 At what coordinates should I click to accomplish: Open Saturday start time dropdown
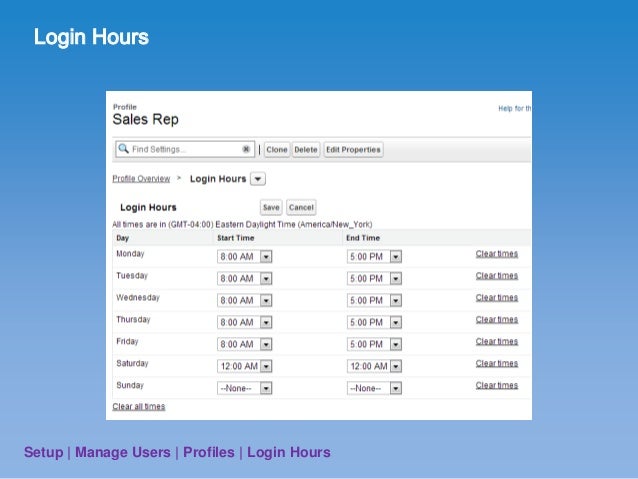tap(245, 366)
